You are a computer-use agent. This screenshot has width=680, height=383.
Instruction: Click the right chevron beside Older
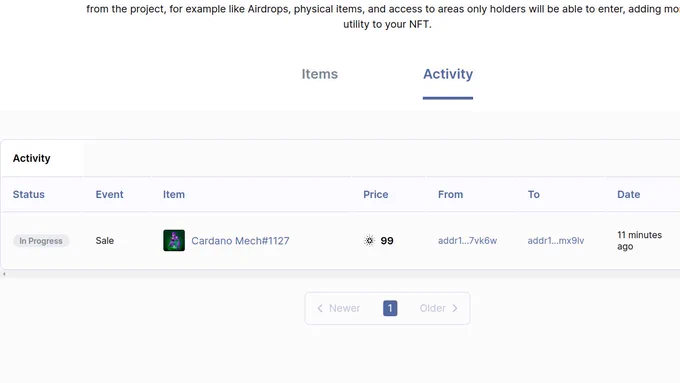[x=455, y=308]
